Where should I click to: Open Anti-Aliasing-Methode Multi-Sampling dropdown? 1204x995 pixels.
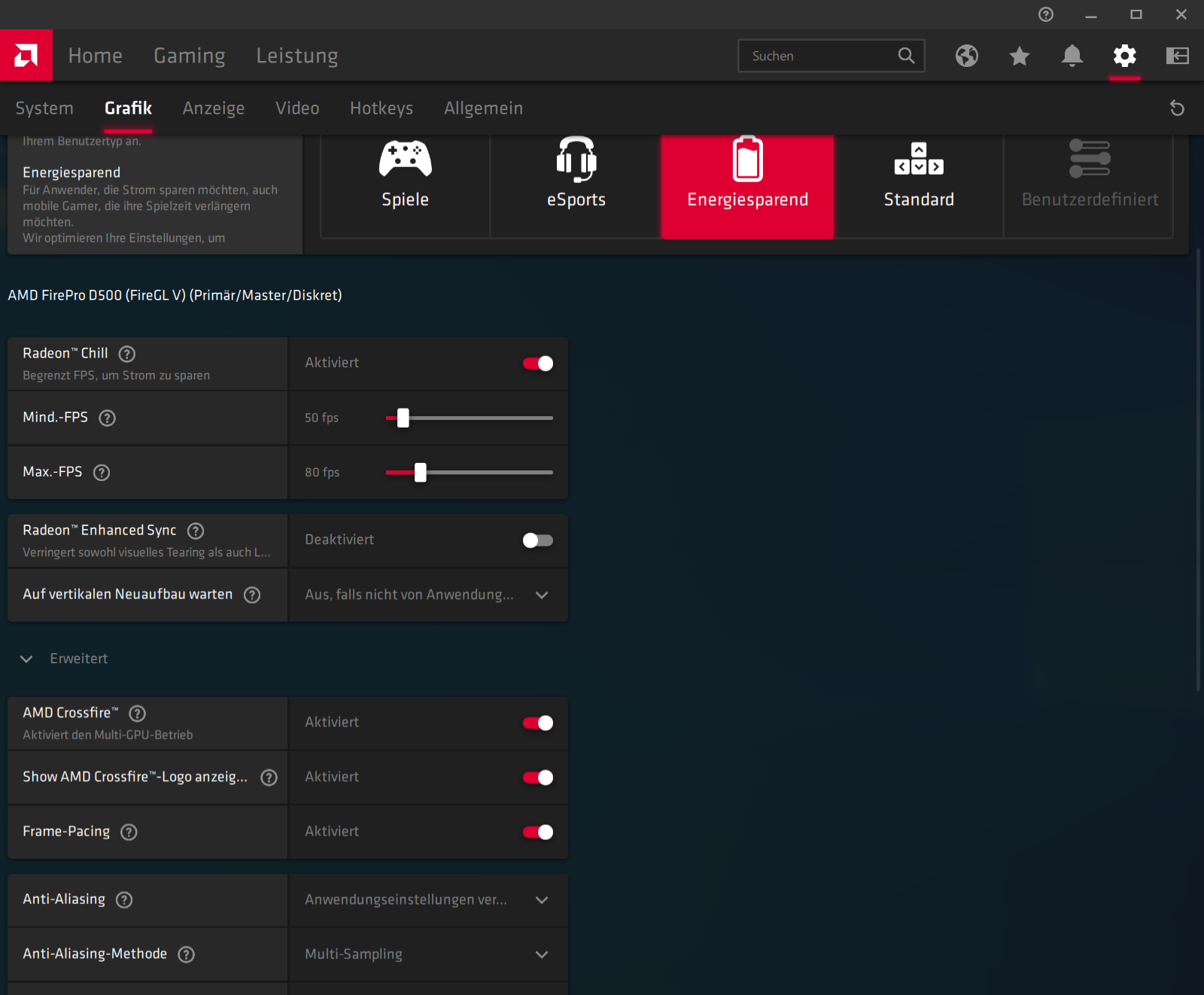pos(428,954)
